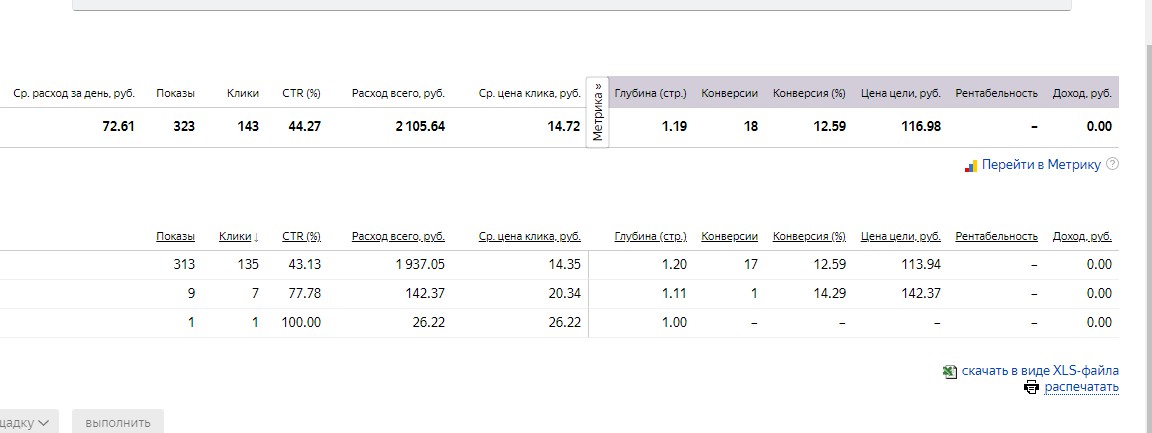Sort by Ср. цена клика, руб. header

(x=530, y=236)
